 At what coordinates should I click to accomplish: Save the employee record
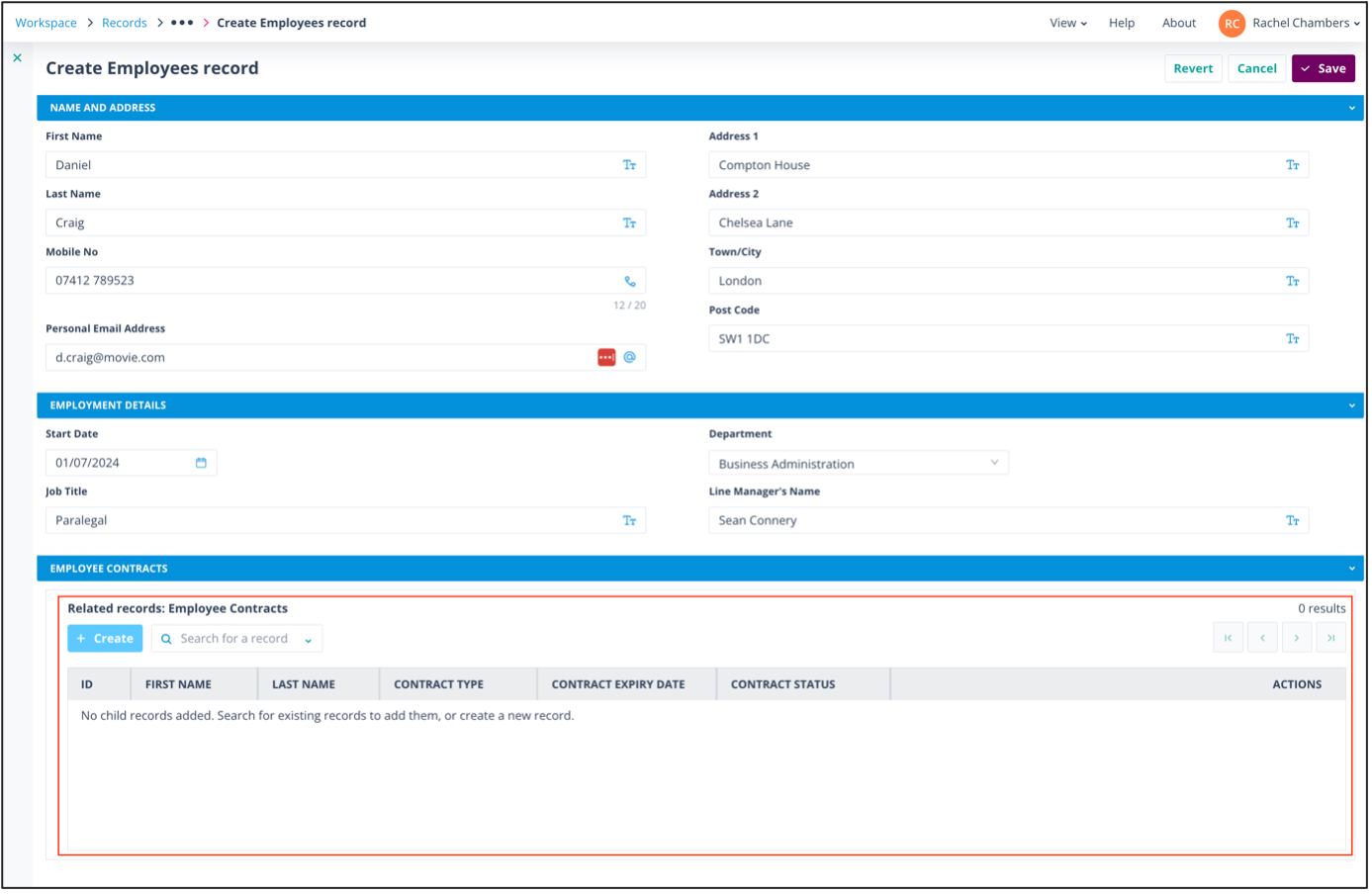coord(1324,69)
